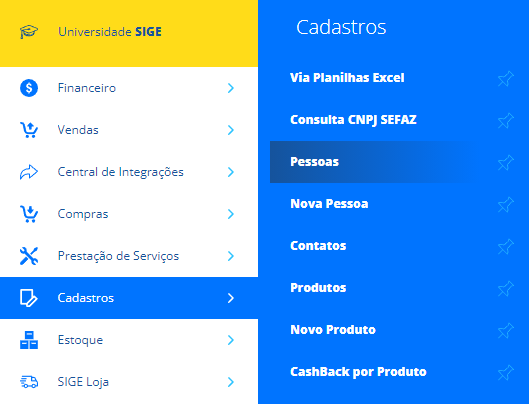Expand the Financeiro submenu chevron

click(231, 88)
